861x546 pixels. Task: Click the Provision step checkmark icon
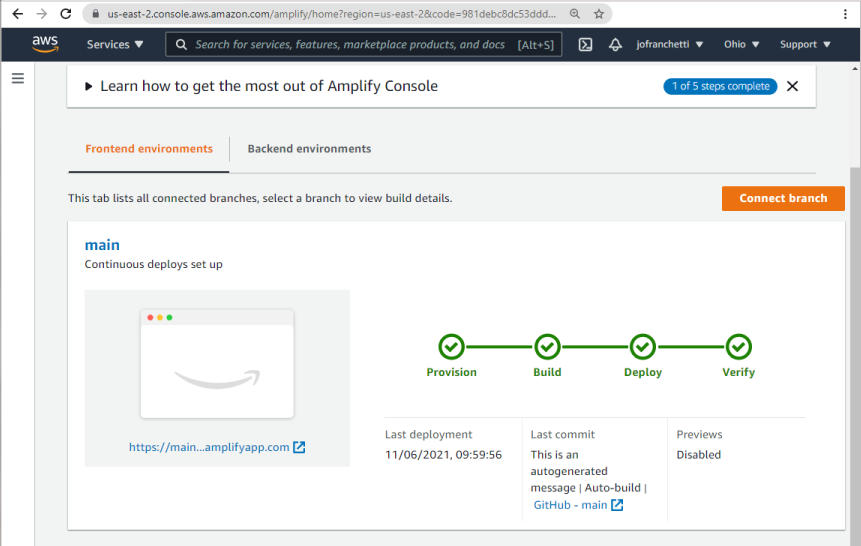(x=451, y=347)
